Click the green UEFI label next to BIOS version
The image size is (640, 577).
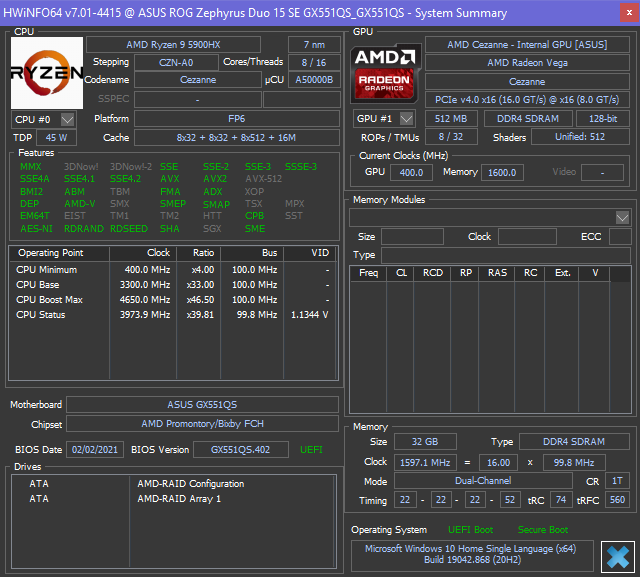coord(311,450)
